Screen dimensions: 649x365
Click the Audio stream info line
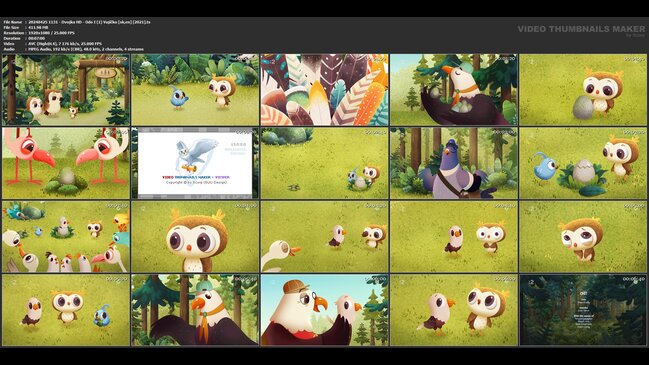(74, 49)
